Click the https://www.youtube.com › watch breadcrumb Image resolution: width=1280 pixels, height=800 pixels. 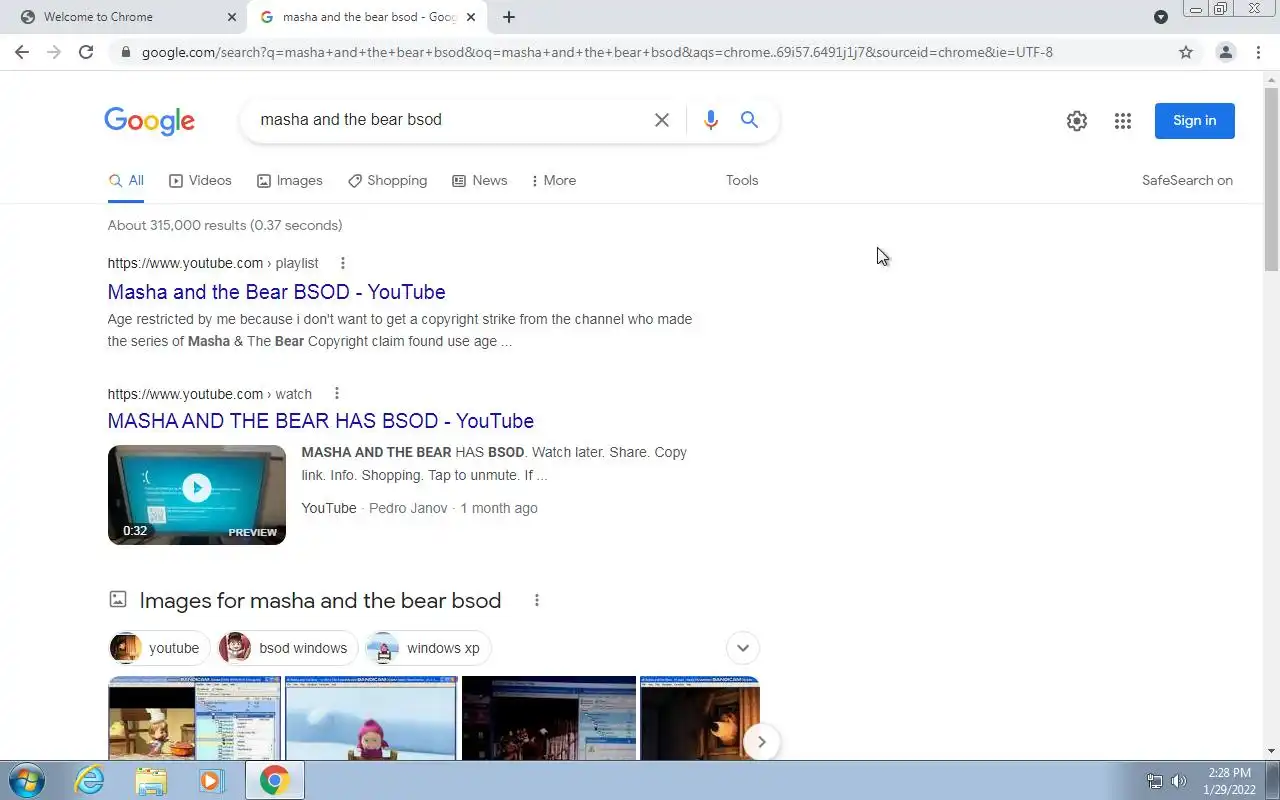[x=210, y=394]
